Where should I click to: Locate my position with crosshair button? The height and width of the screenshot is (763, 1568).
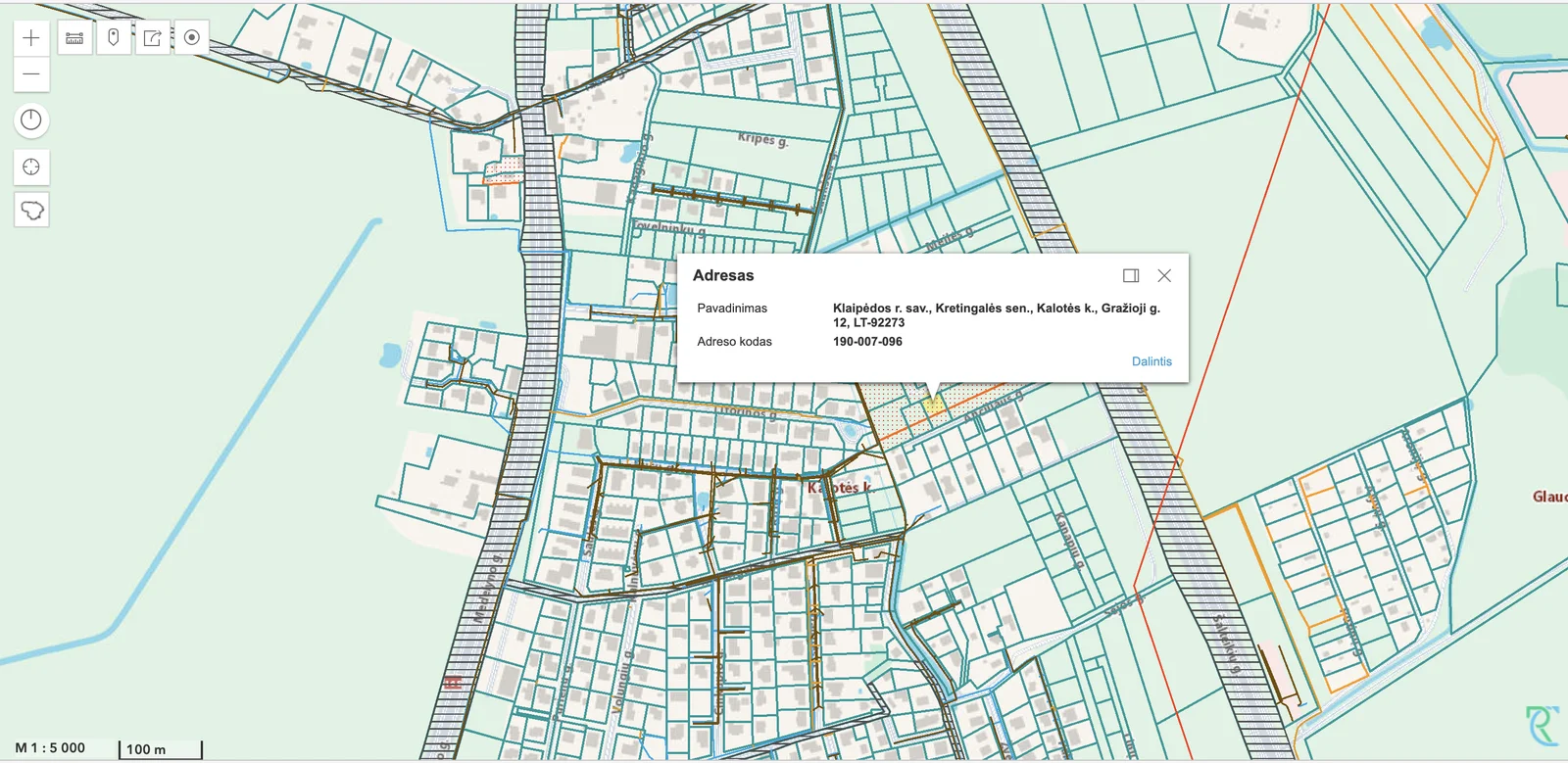[31, 167]
